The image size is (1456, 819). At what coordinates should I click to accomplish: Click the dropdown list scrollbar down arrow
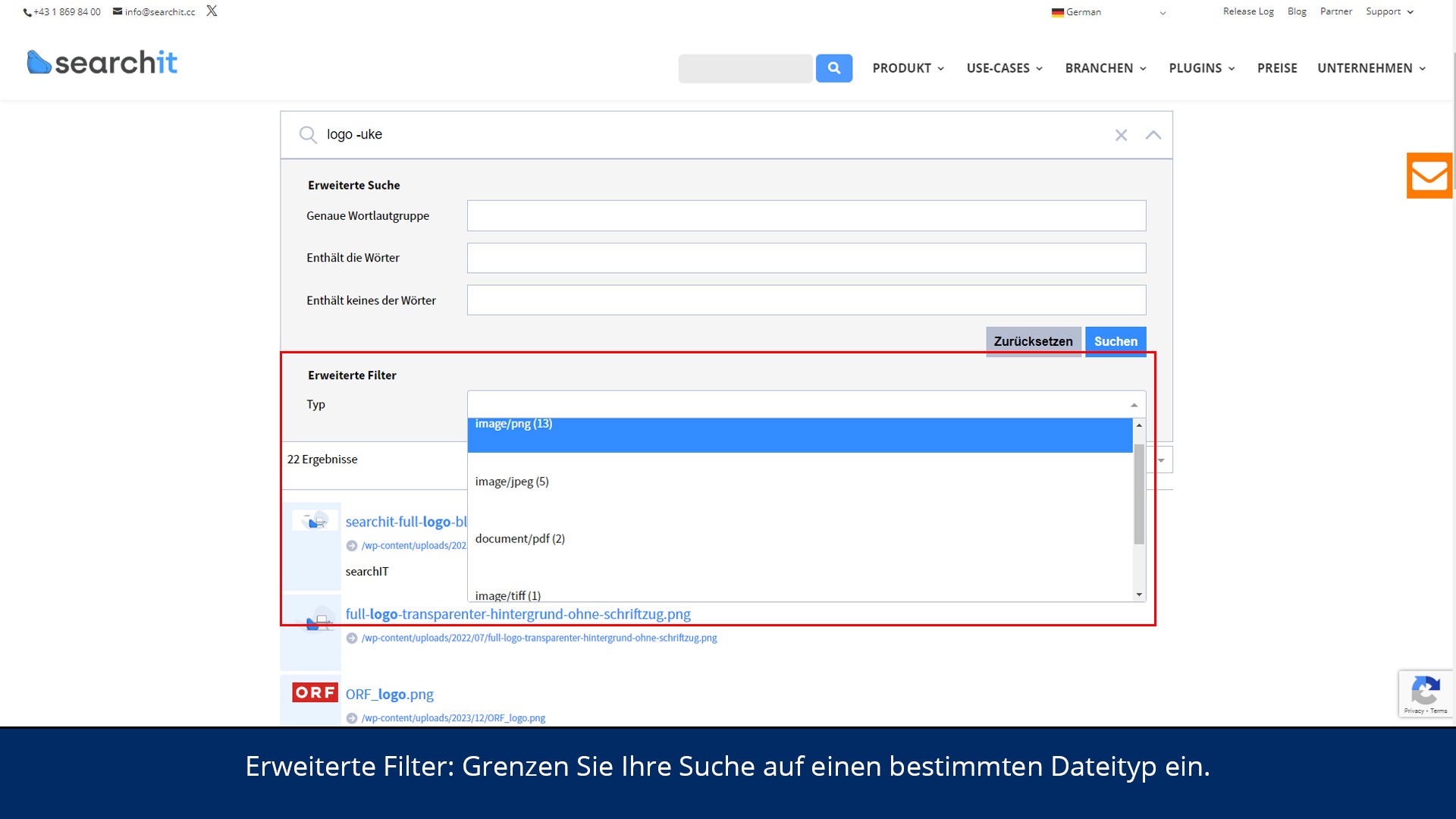(1139, 595)
